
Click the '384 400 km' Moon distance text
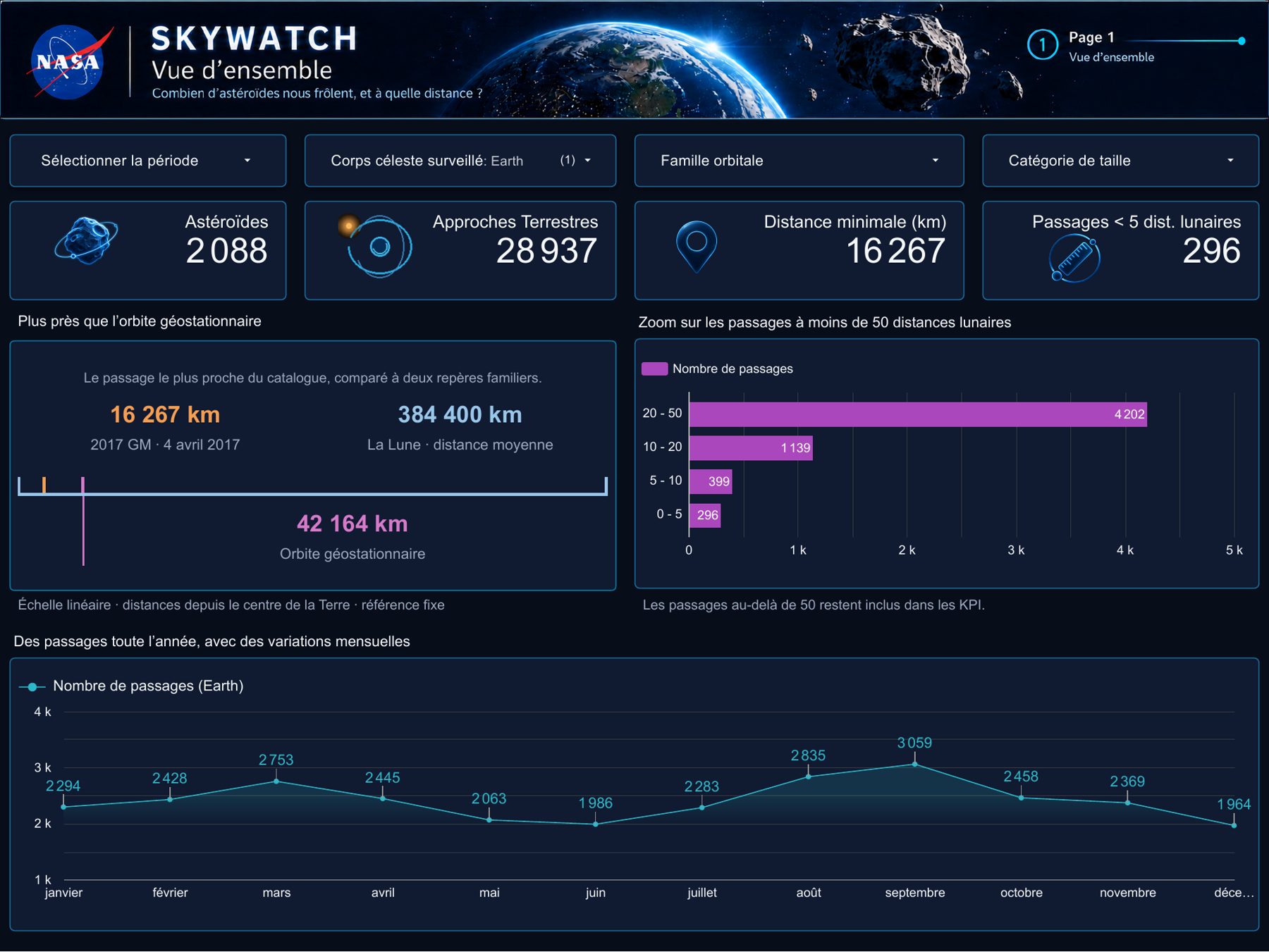click(460, 414)
